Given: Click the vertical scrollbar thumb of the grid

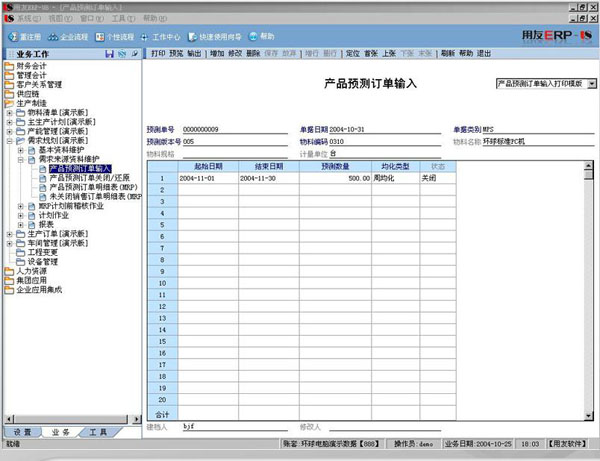Looking at the screenshot, I should tap(589, 175).
